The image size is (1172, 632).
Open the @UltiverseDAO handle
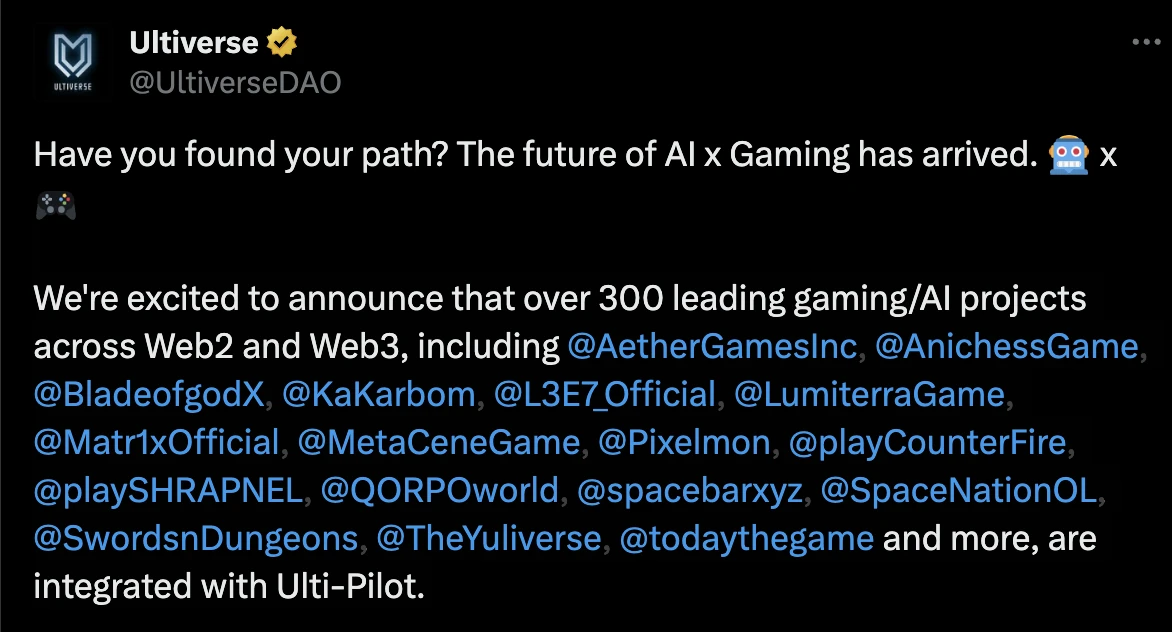pos(235,82)
